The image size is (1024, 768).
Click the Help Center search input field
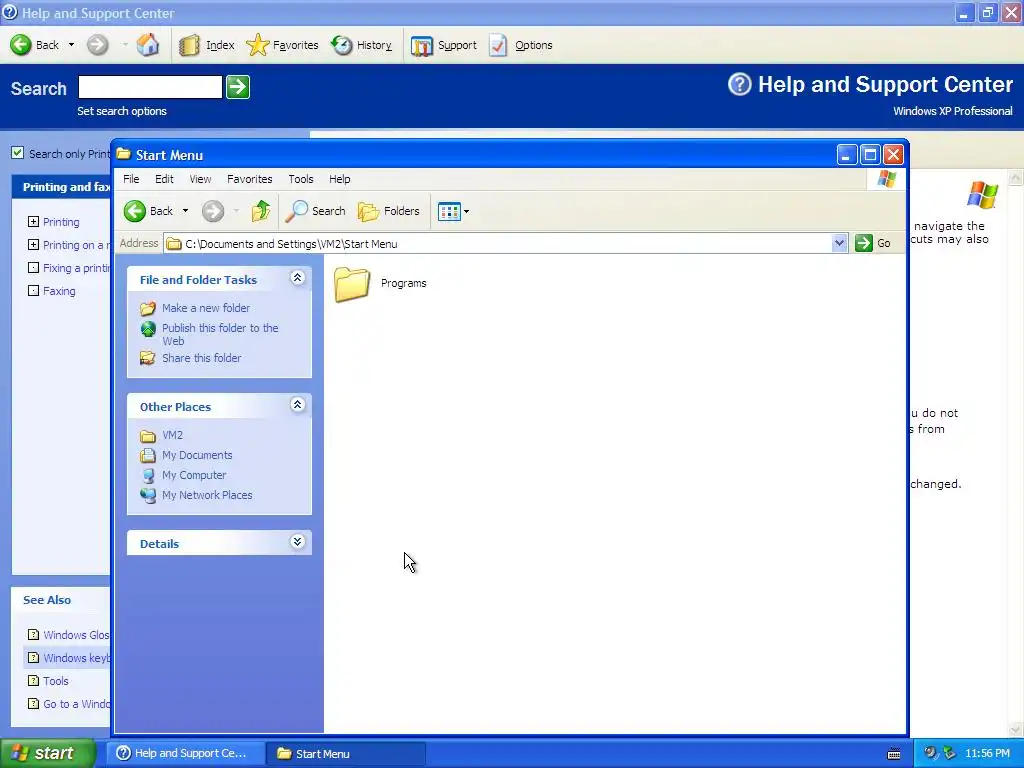click(150, 87)
